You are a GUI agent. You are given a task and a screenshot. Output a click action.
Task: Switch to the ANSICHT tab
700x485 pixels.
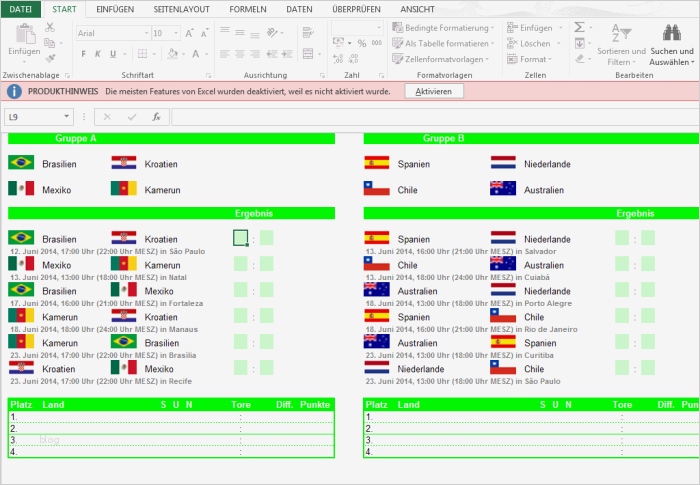[417, 9]
